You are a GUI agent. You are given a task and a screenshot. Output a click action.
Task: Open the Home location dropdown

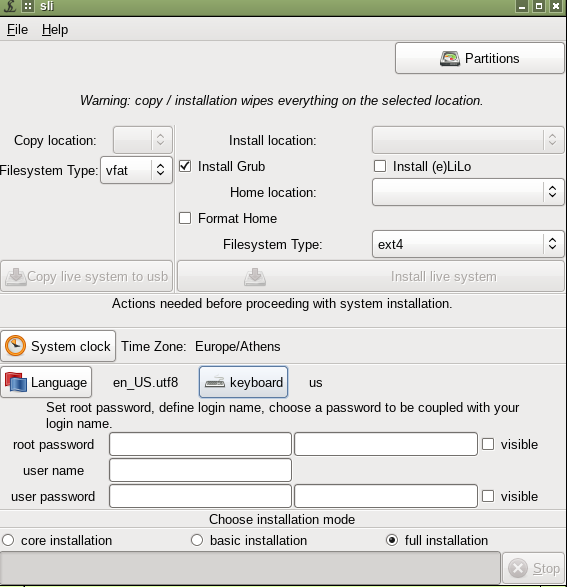click(468, 192)
